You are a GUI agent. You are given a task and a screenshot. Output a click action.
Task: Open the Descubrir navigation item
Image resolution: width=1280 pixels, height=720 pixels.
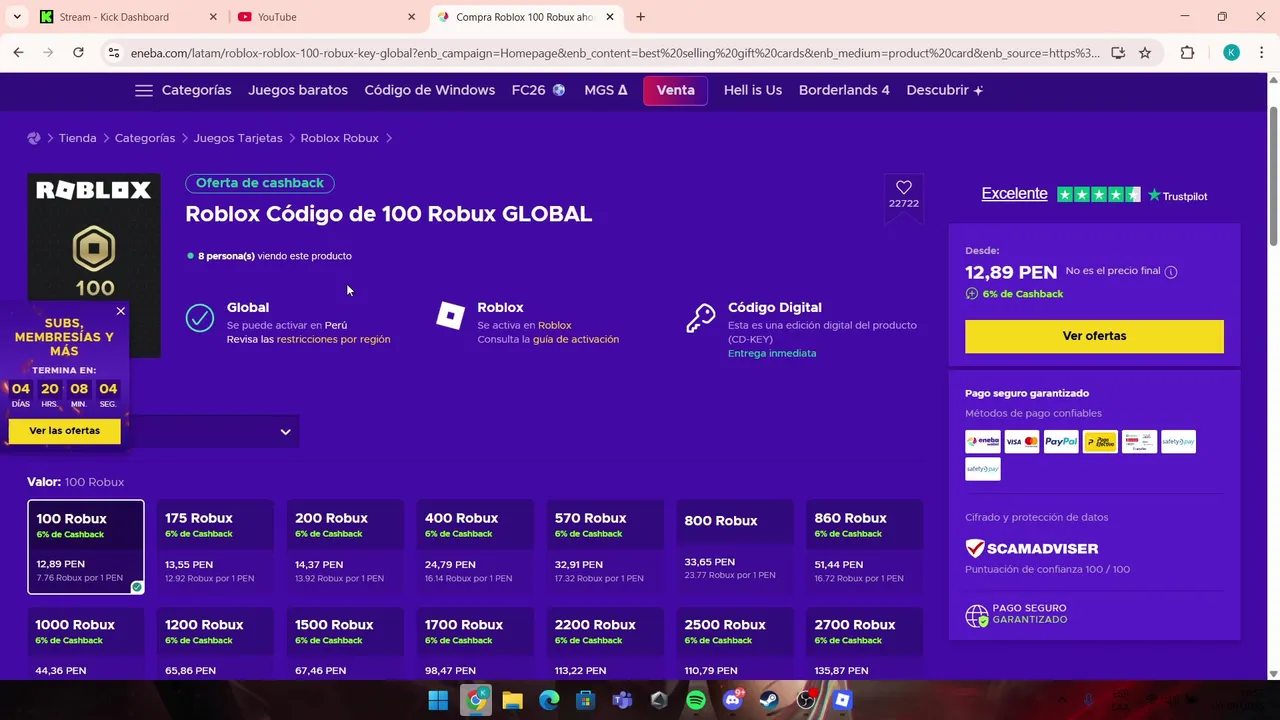945,90
